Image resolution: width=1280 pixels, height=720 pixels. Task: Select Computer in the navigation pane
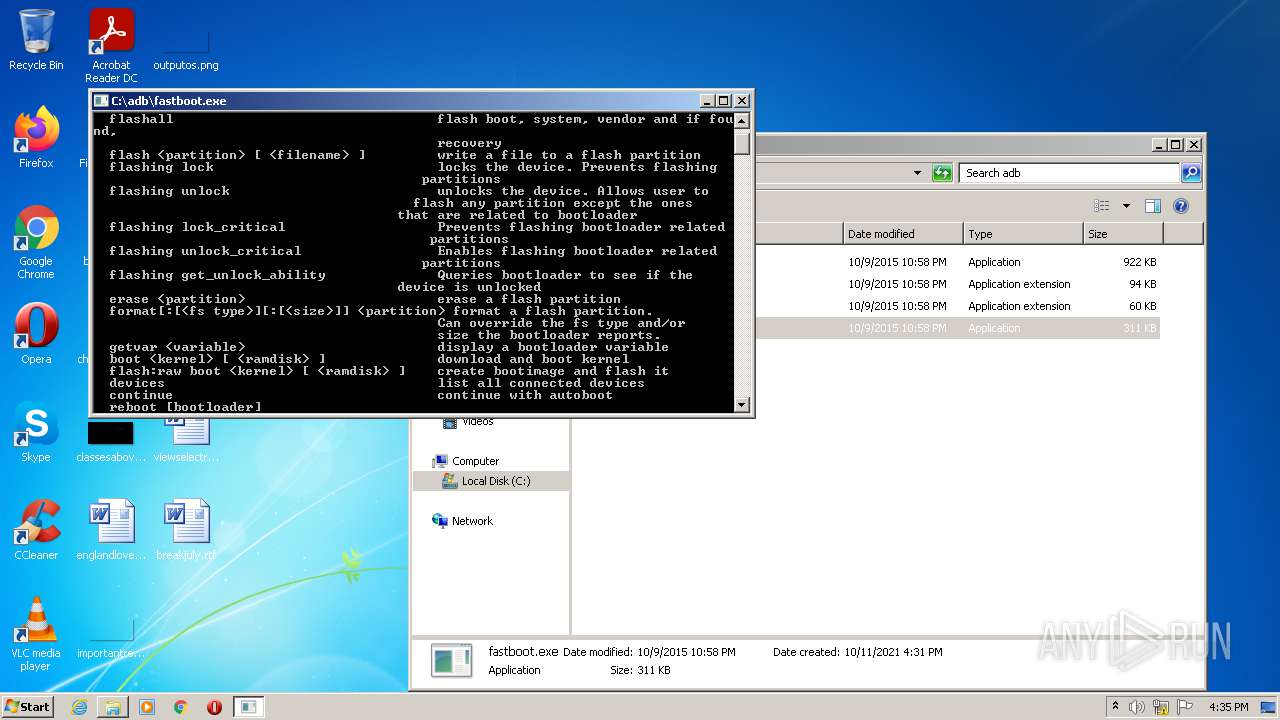click(475, 461)
